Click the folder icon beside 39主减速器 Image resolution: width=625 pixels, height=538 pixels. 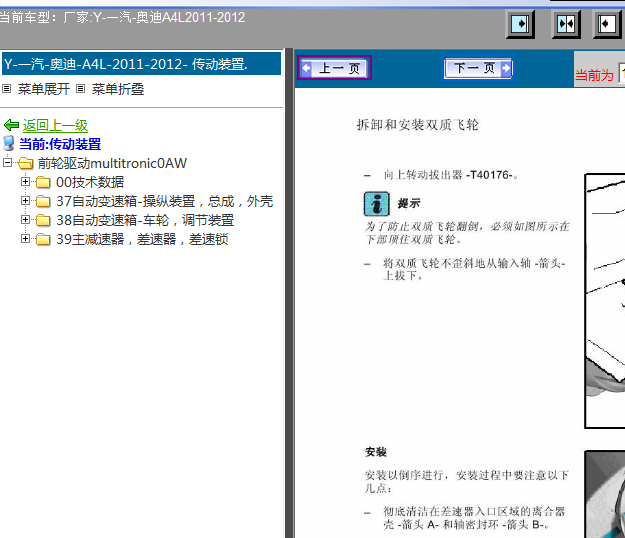(43, 240)
